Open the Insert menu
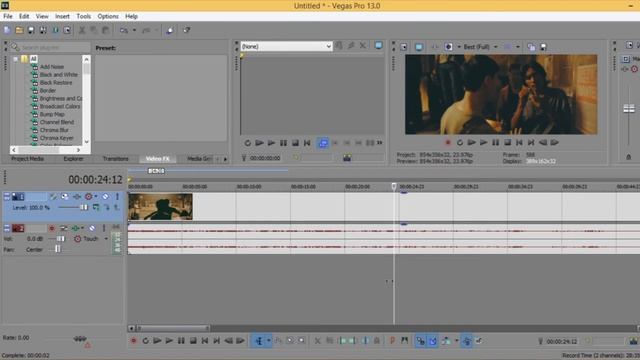The image size is (640, 360). pos(62,16)
